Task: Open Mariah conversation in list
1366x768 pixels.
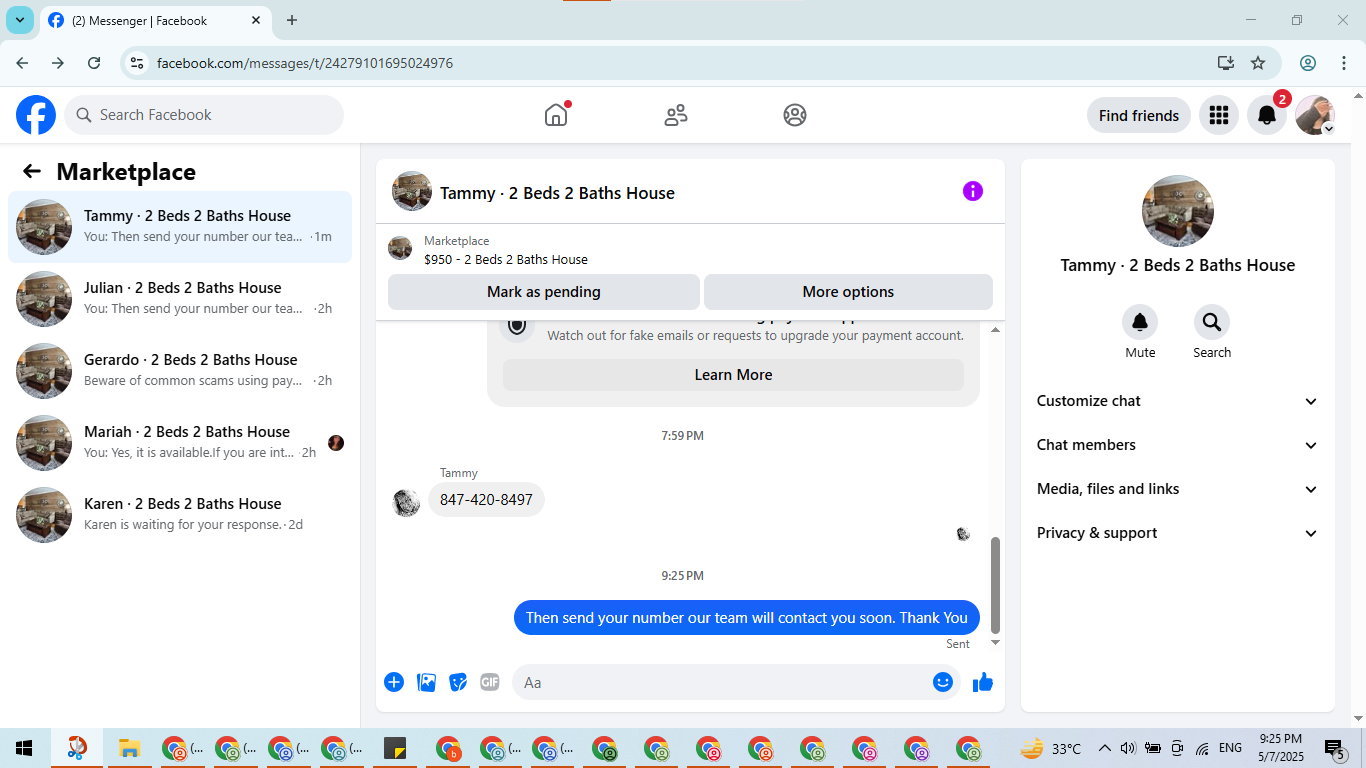Action: 180,443
